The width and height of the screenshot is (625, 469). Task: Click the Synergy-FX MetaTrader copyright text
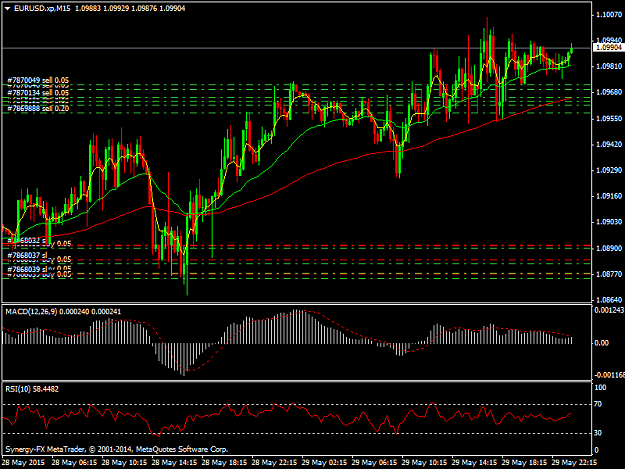click(x=116, y=449)
